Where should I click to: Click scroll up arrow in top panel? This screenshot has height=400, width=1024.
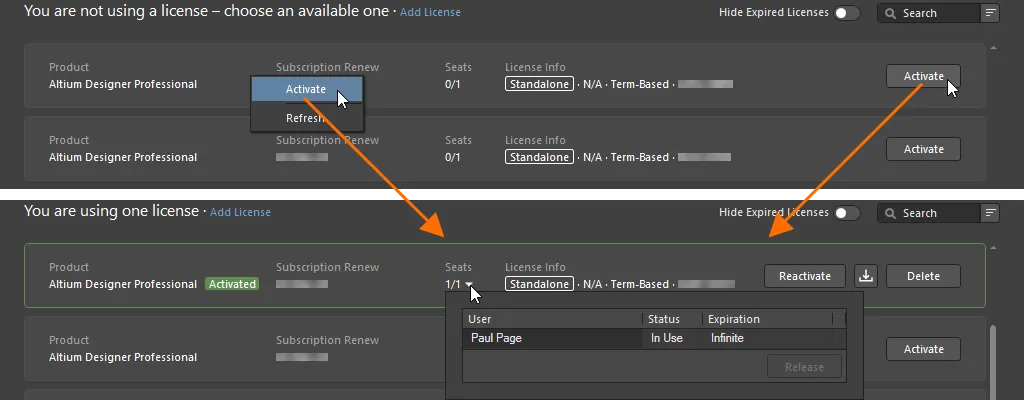coord(994,48)
